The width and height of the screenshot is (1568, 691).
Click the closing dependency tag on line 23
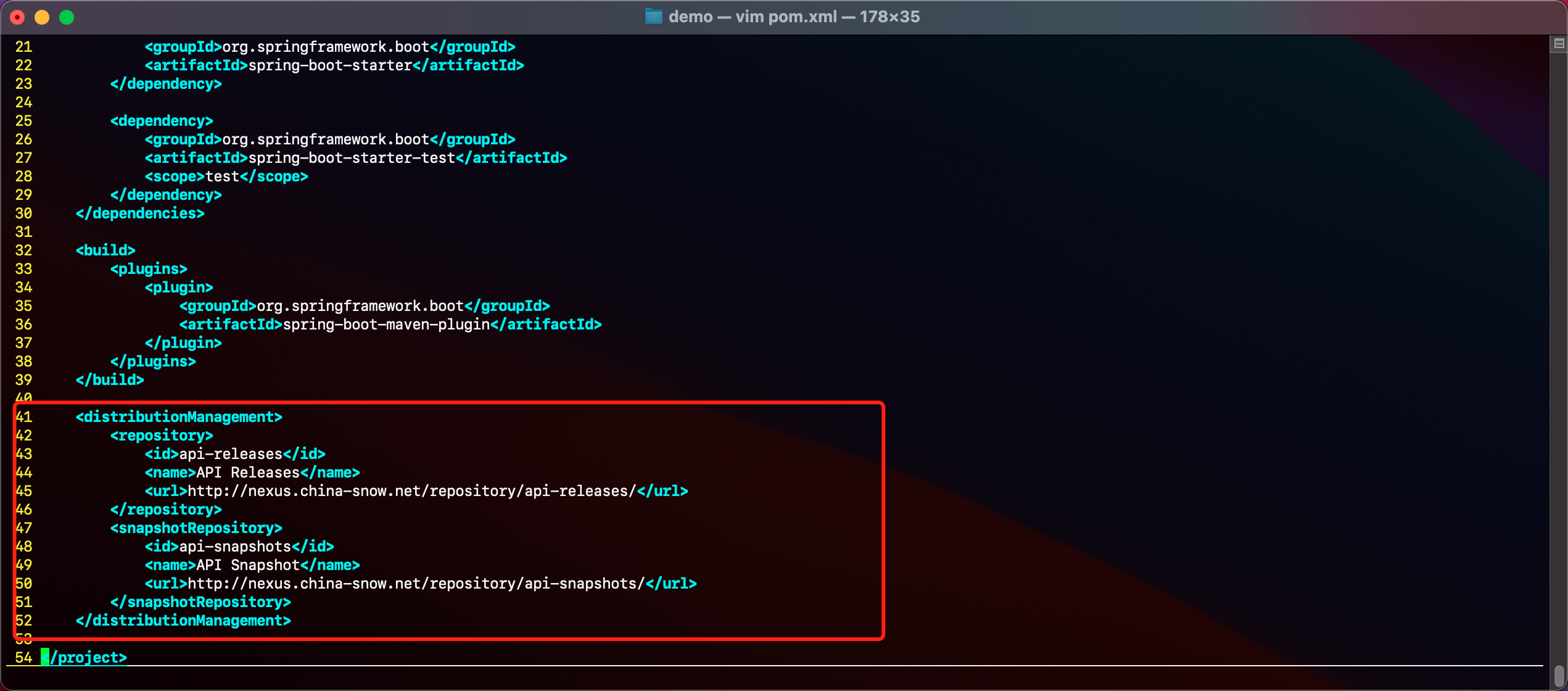click(166, 84)
